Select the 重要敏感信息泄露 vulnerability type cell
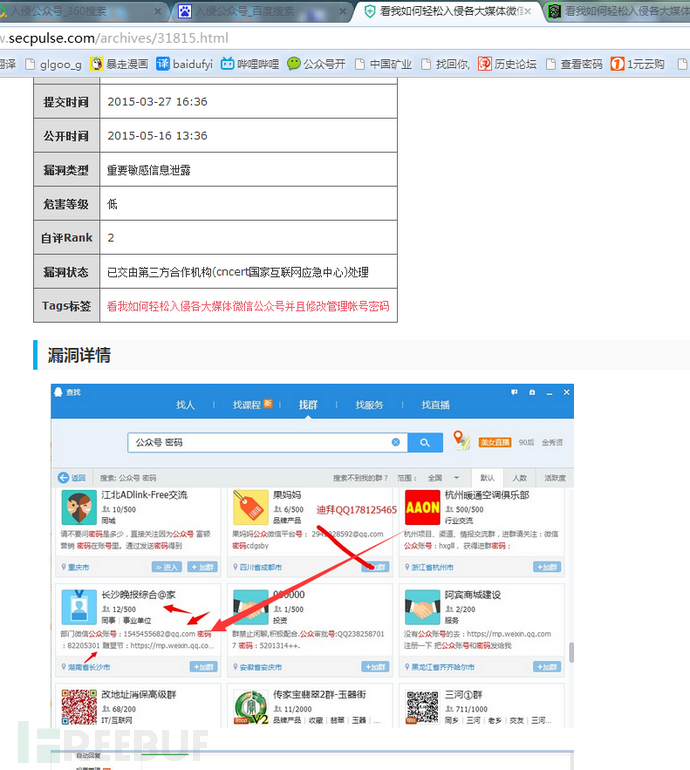This screenshot has height=770, width=690. tap(248, 170)
